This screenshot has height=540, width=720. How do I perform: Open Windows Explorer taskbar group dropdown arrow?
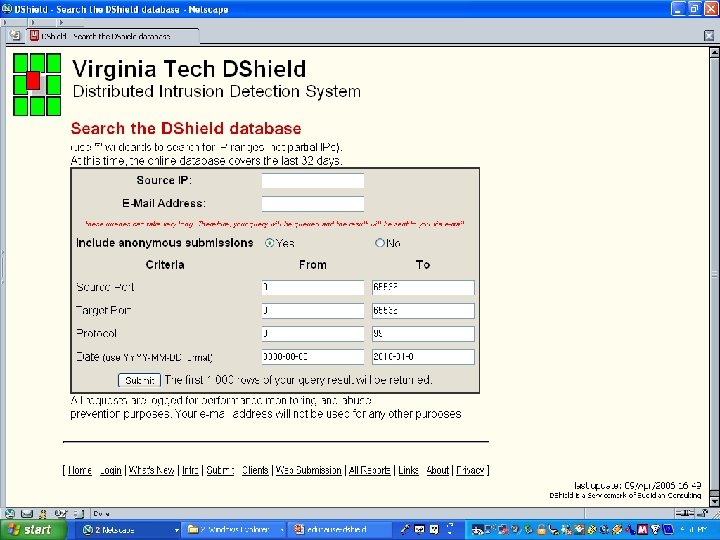coord(281,530)
